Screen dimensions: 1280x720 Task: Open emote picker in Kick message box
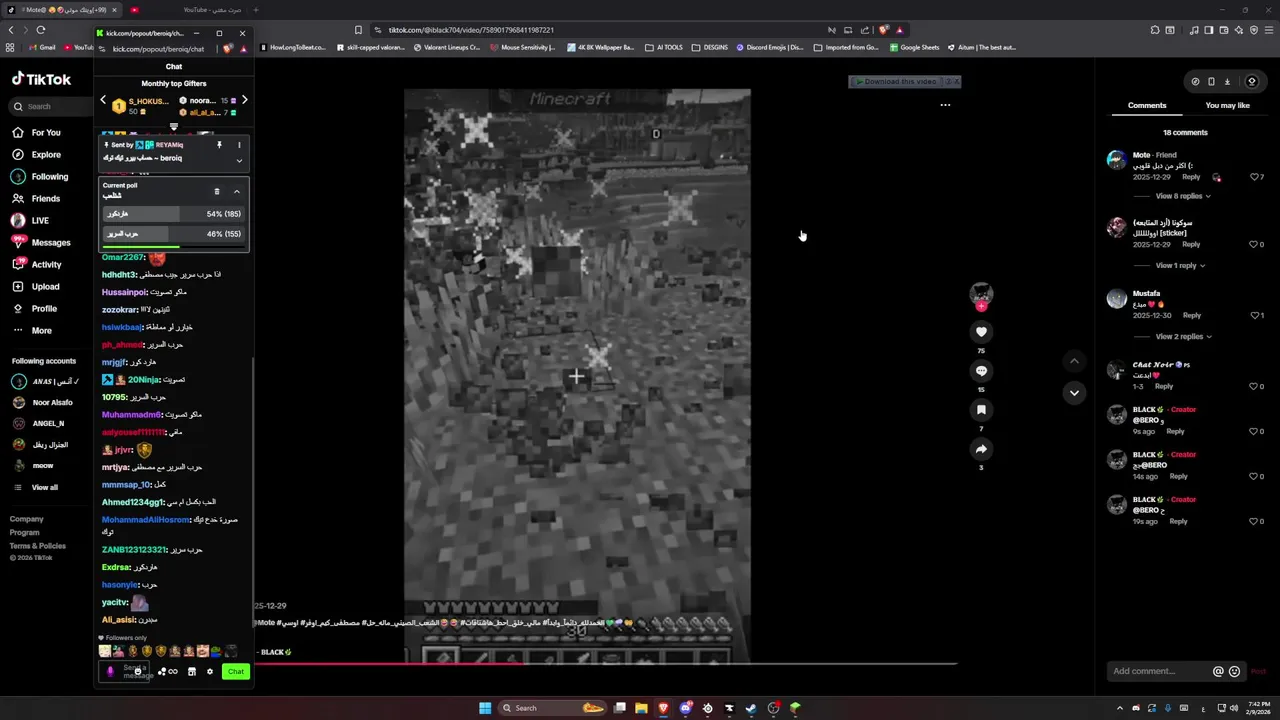(x=137, y=671)
